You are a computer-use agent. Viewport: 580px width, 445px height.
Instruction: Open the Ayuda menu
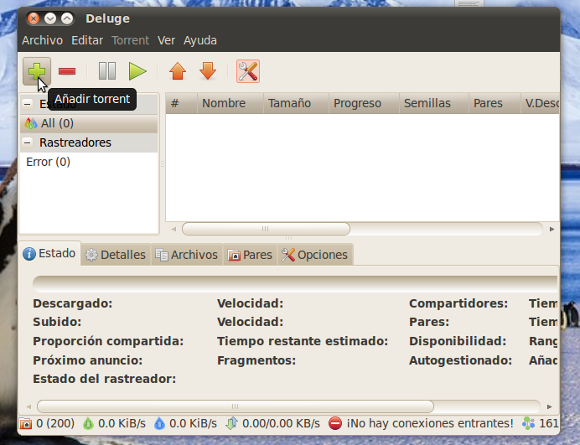click(200, 40)
